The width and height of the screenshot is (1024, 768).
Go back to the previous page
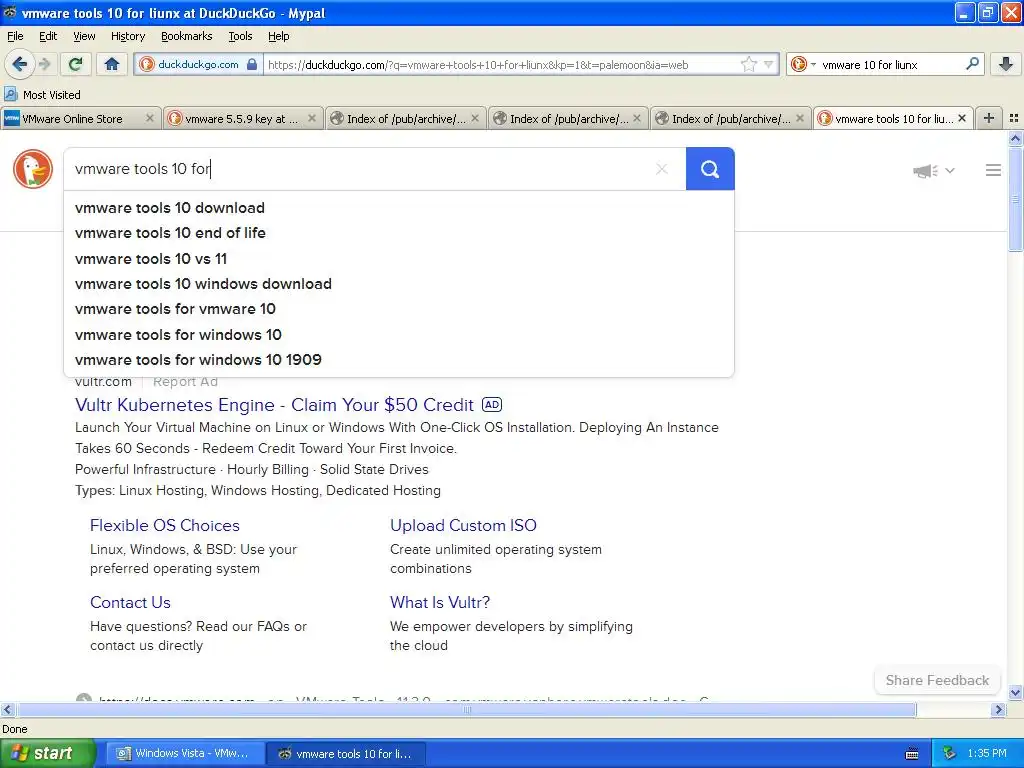coord(19,64)
